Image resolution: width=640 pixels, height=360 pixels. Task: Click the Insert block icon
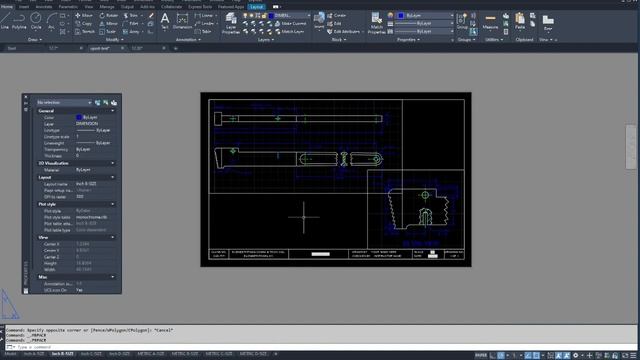tap(319, 20)
